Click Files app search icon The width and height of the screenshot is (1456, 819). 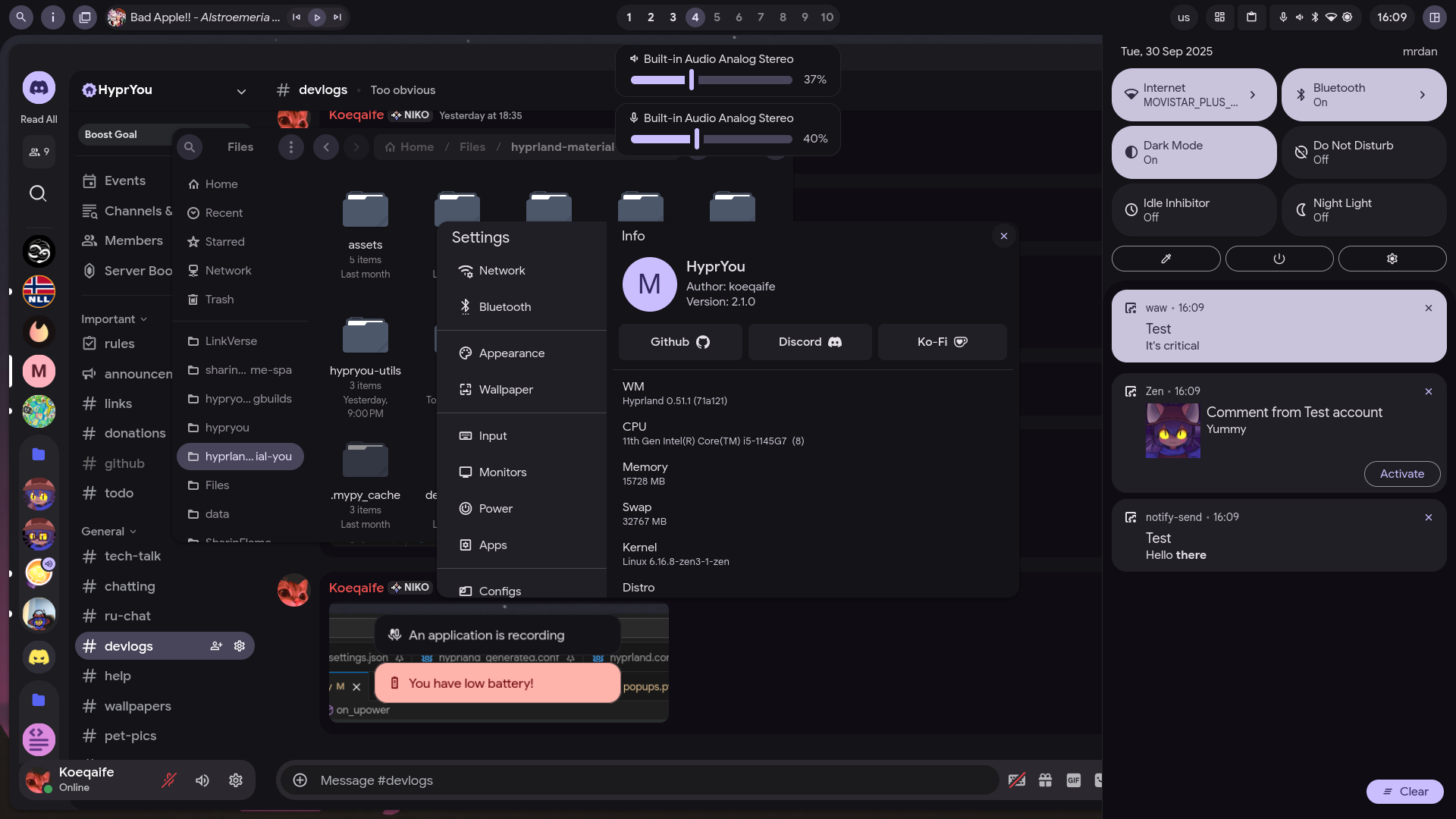190,147
